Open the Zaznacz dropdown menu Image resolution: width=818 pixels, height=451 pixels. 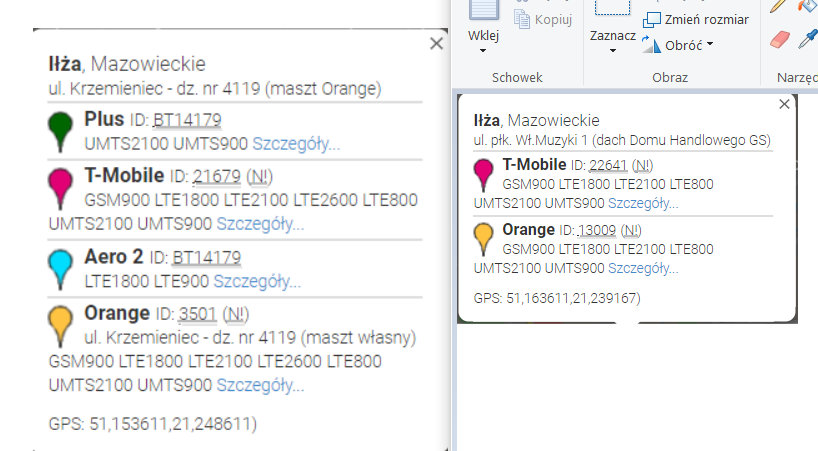click(613, 50)
